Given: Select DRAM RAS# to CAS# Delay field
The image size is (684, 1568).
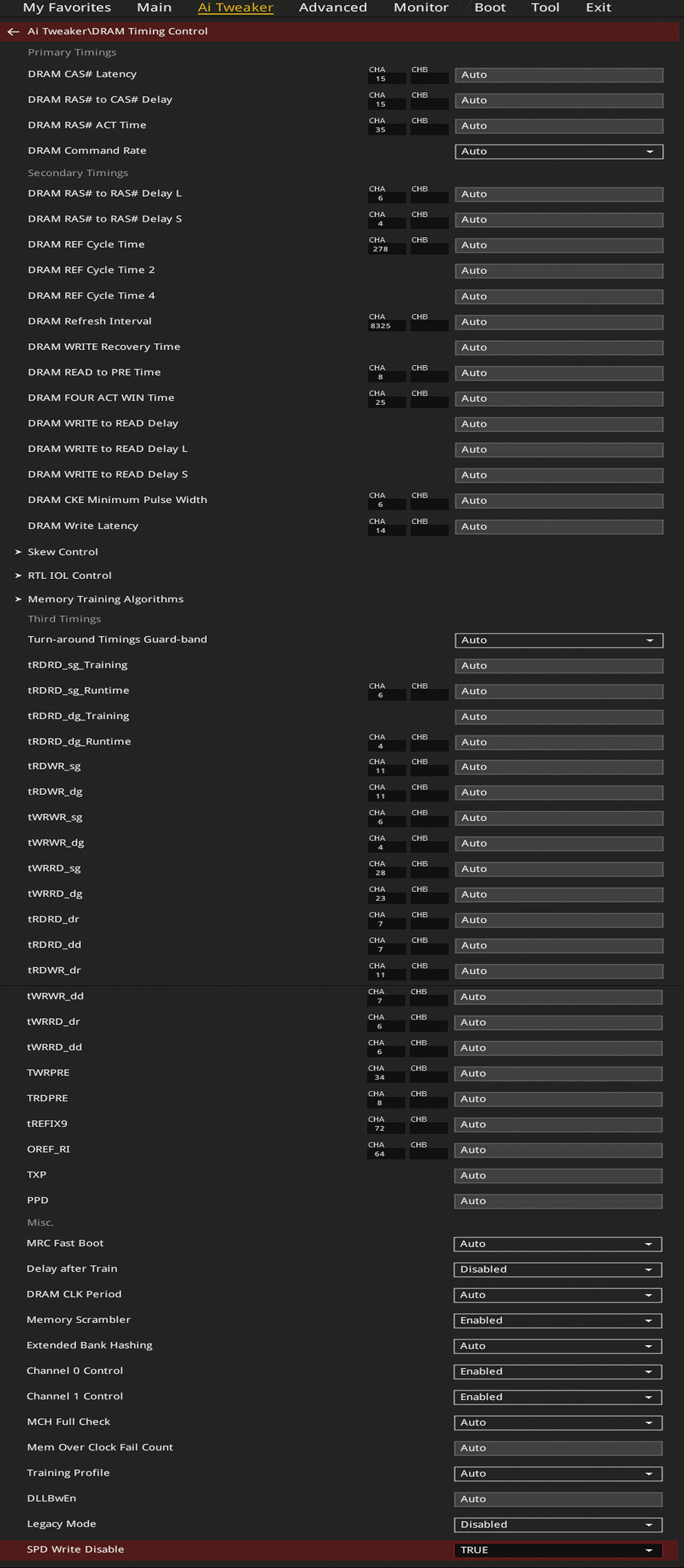Looking at the screenshot, I should point(559,101).
